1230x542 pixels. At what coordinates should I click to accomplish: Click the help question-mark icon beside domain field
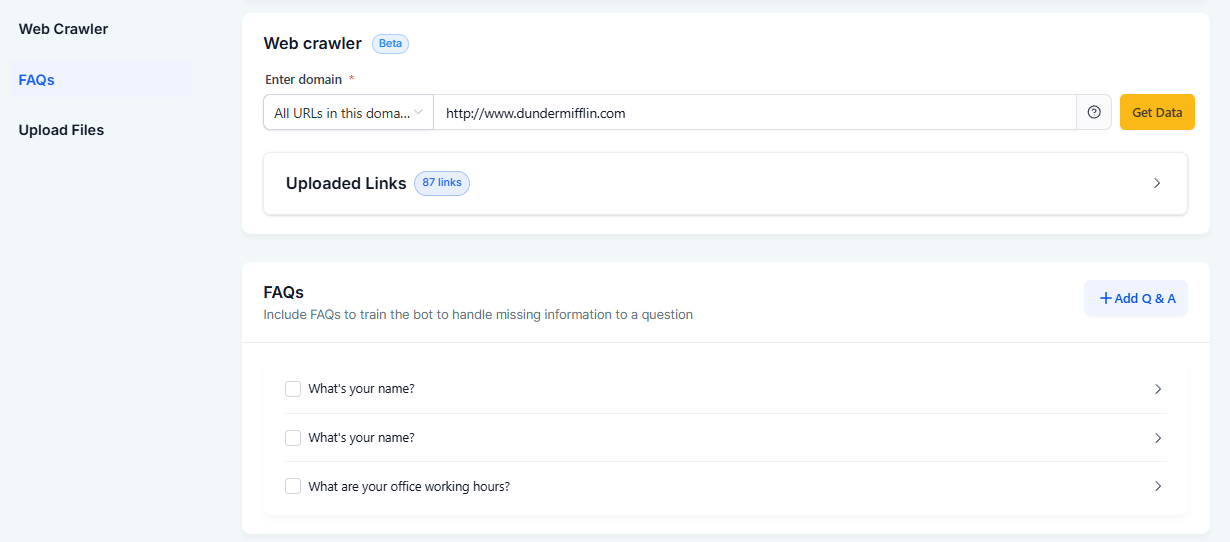click(1093, 112)
